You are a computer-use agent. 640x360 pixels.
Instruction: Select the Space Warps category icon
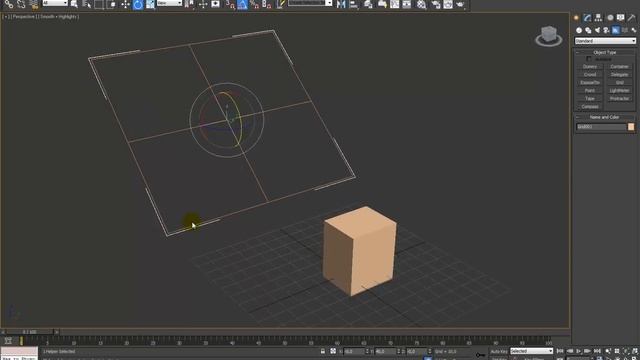pos(625,30)
